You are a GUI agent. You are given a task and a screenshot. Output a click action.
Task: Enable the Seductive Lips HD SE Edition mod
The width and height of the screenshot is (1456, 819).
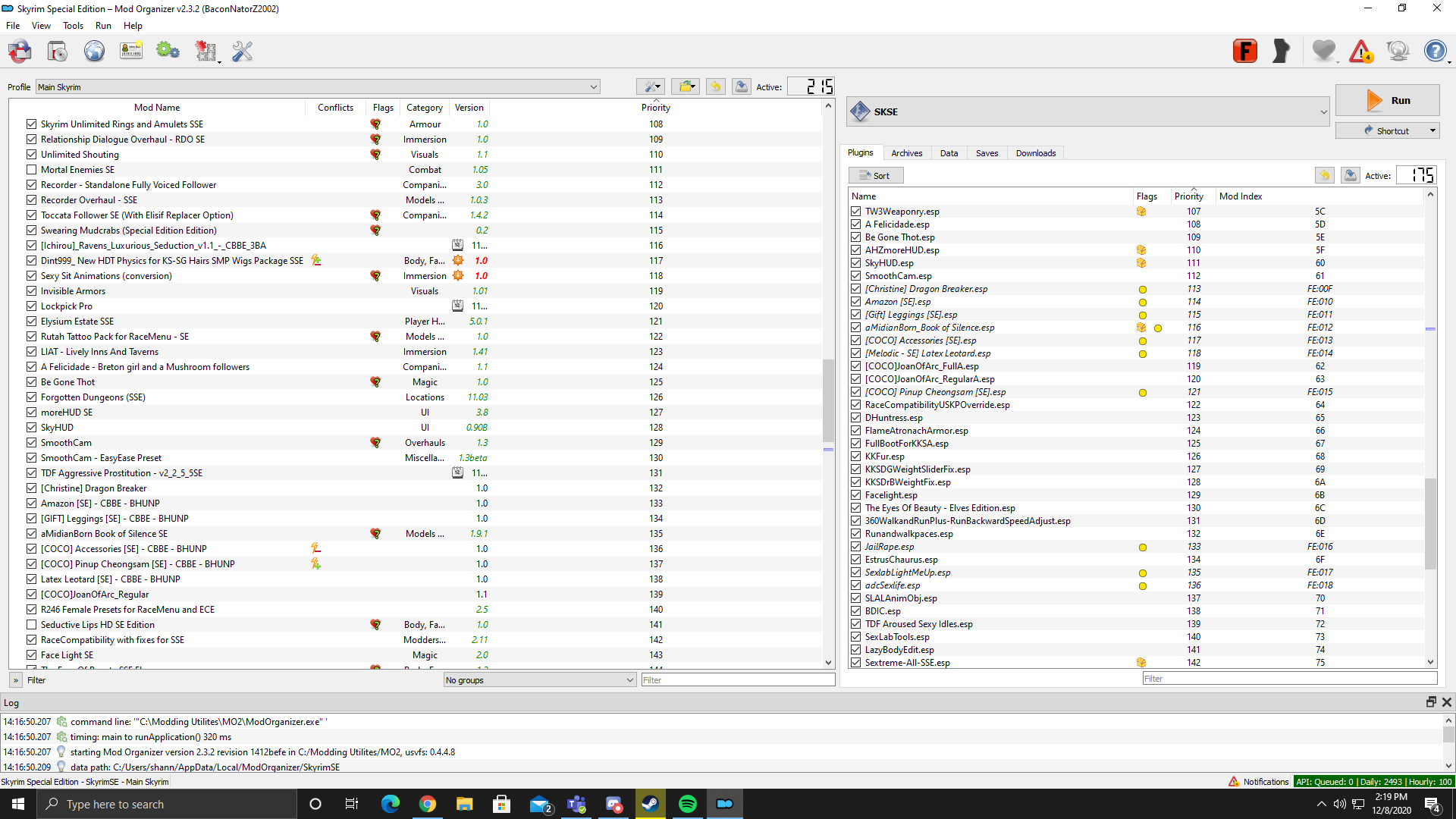pyautogui.click(x=31, y=625)
